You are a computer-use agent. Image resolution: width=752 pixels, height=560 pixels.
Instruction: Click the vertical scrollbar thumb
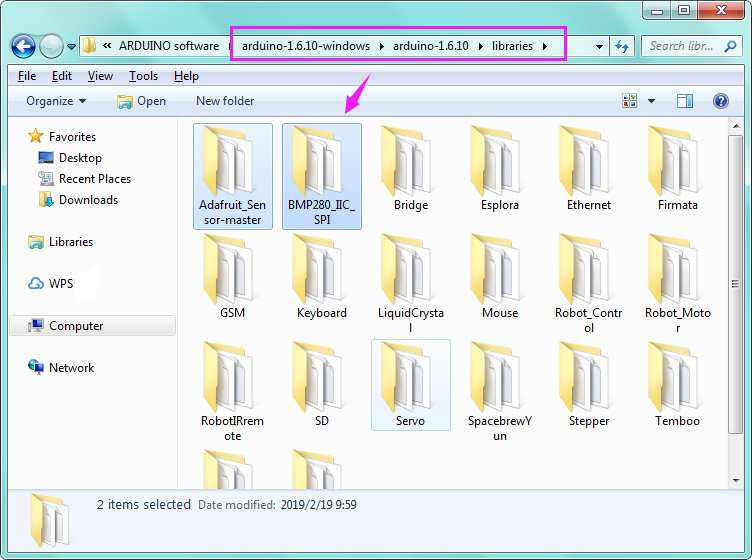[x=735, y=284]
